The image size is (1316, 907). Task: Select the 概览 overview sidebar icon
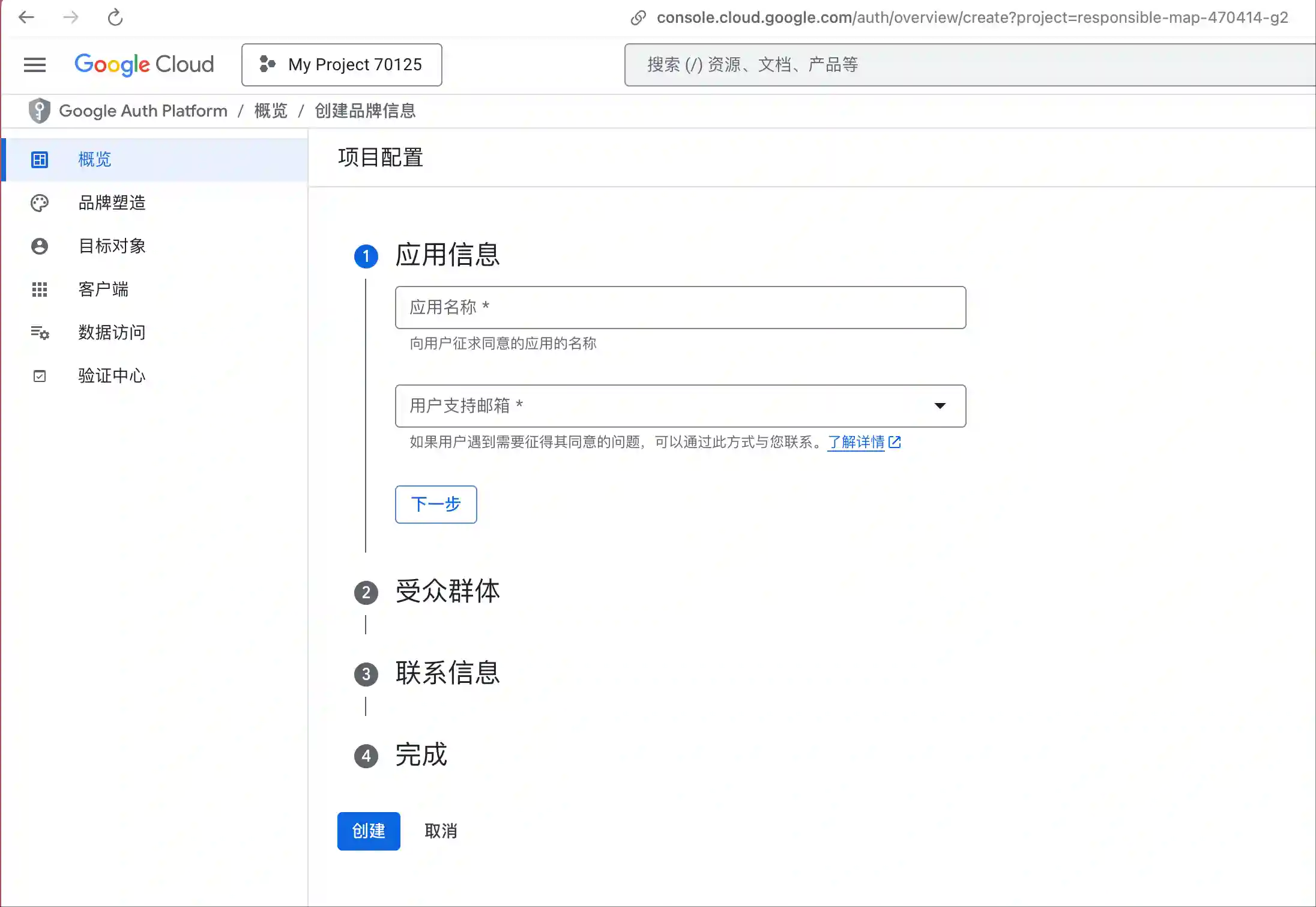coord(39,159)
